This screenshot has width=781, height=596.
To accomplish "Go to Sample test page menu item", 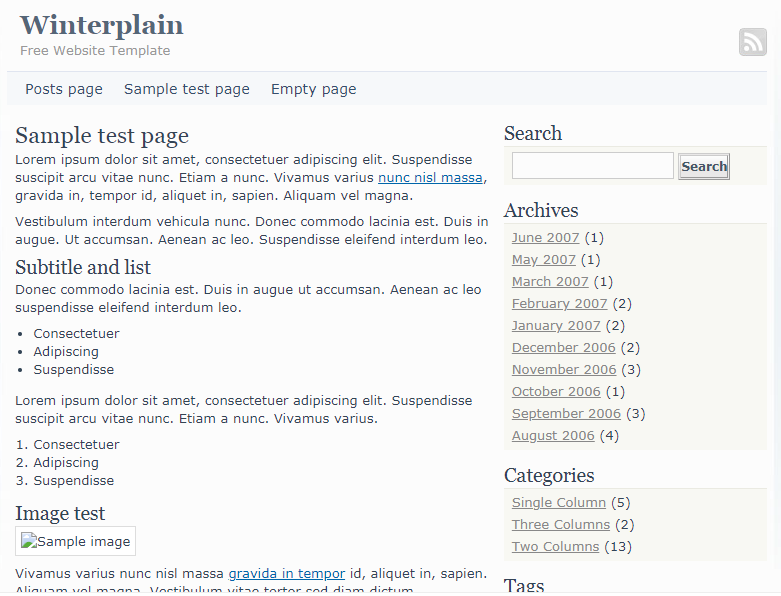I will point(187,89).
